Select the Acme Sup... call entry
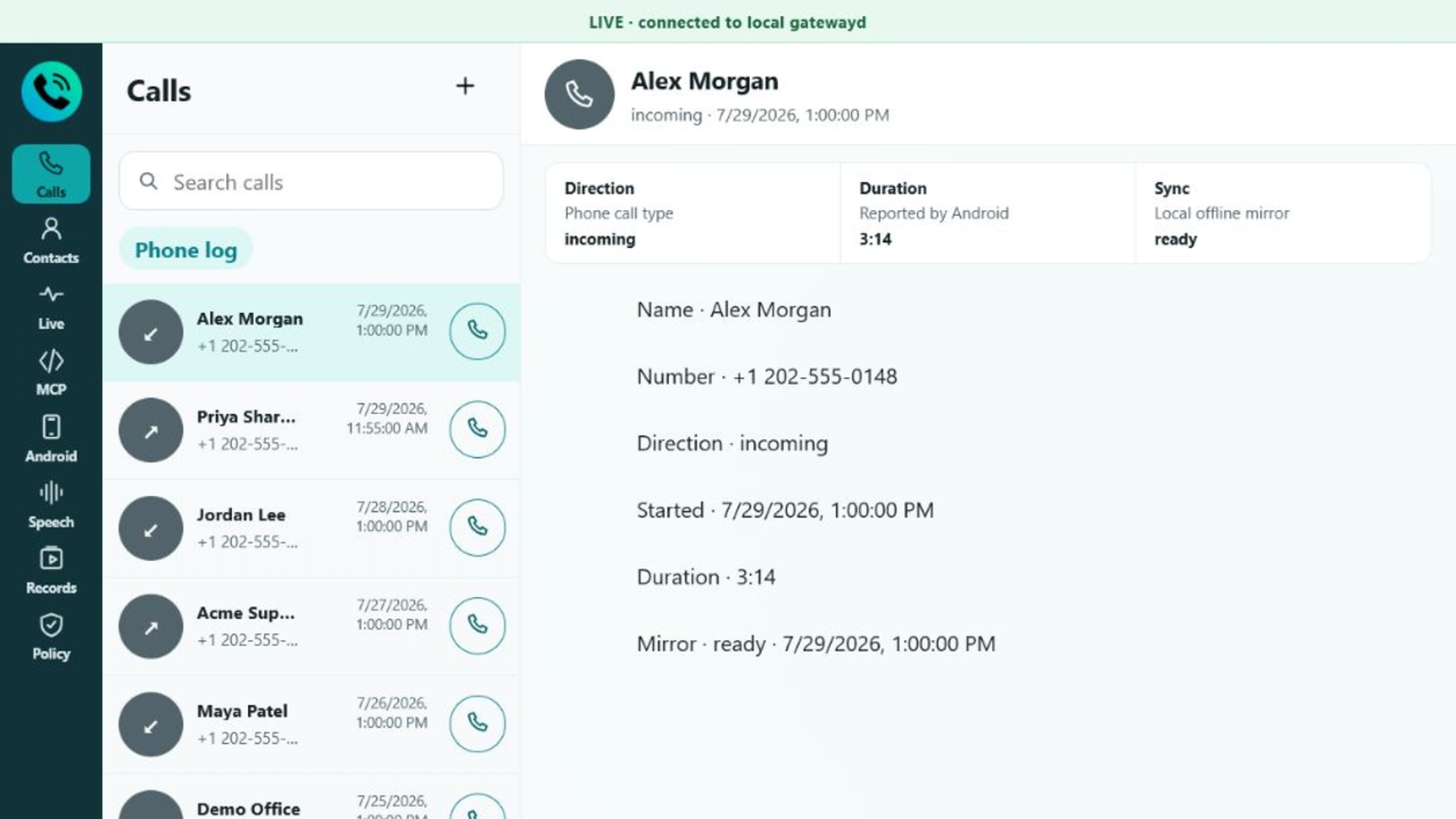 (x=311, y=626)
